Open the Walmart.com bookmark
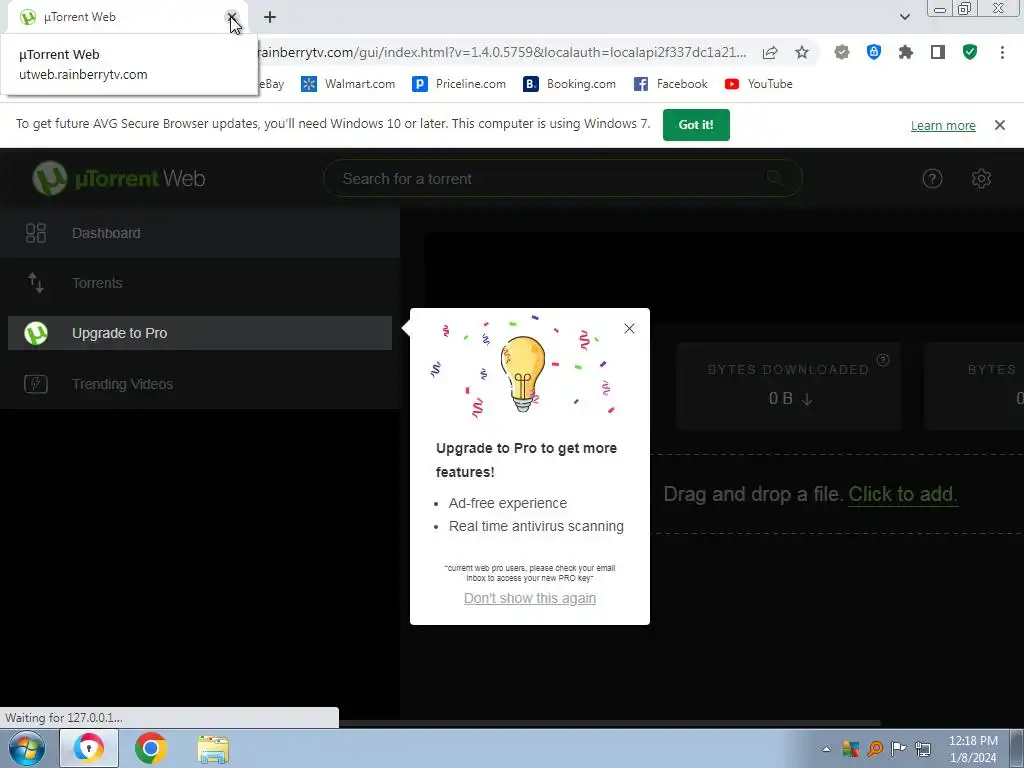Image resolution: width=1024 pixels, height=768 pixels. pos(347,84)
